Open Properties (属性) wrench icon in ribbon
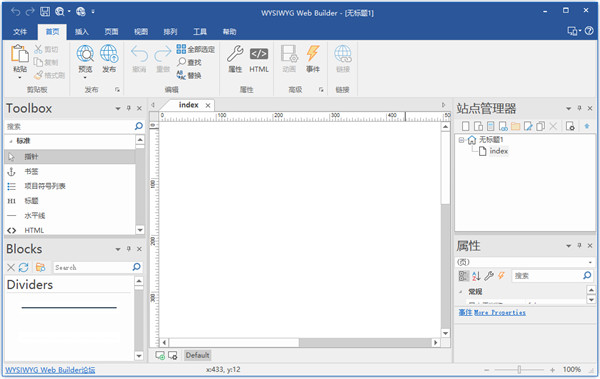 pyautogui.click(x=235, y=54)
